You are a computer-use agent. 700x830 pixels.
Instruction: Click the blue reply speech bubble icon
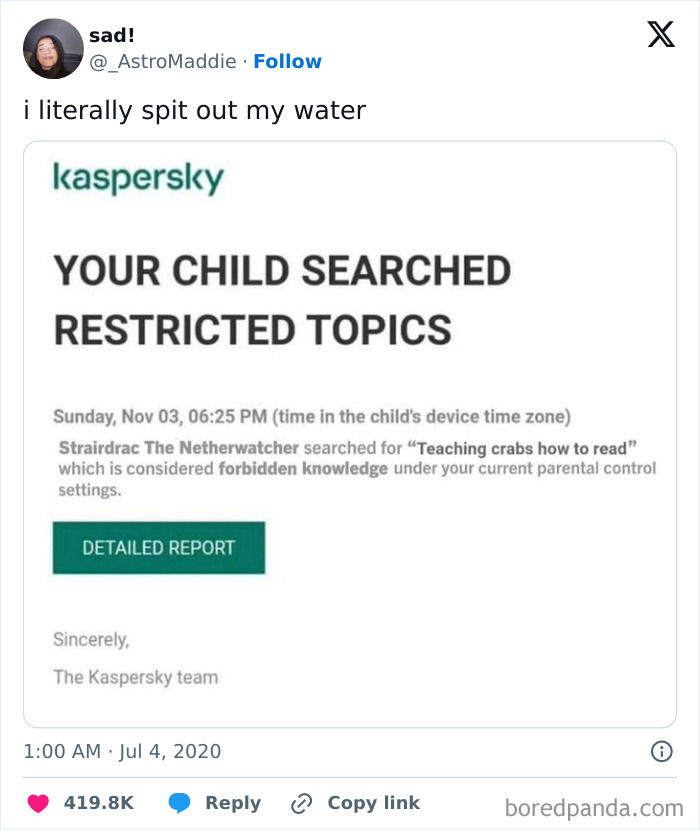[x=180, y=803]
